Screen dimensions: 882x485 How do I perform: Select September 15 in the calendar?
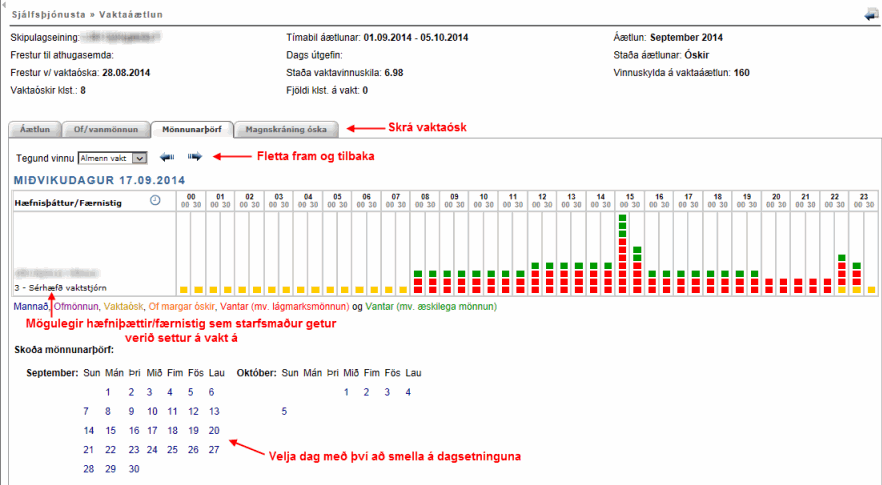[111, 430]
